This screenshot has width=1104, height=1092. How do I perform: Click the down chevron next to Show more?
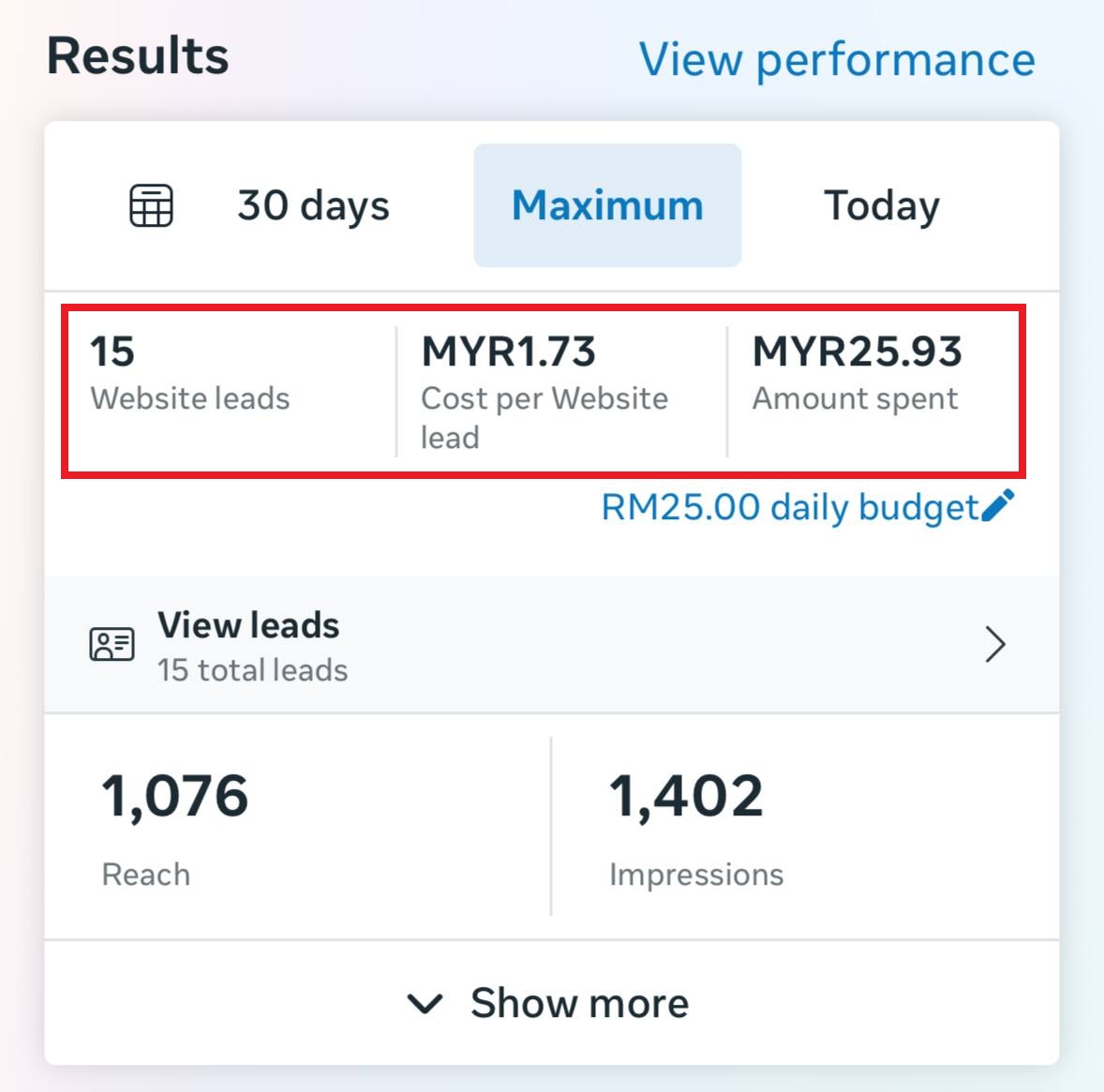(x=425, y=1003)
